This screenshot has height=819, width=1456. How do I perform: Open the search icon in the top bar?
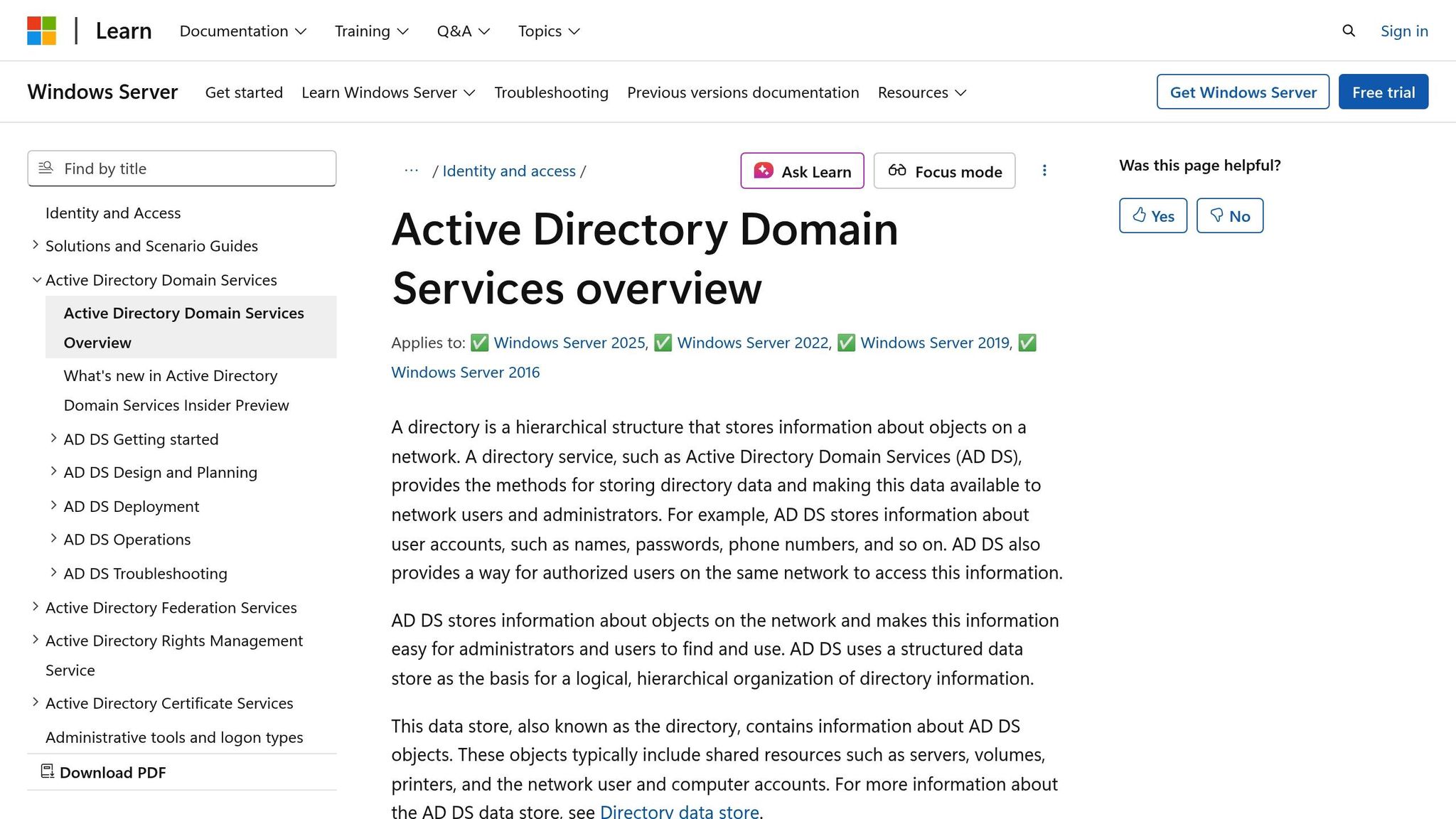point(1348,31)
